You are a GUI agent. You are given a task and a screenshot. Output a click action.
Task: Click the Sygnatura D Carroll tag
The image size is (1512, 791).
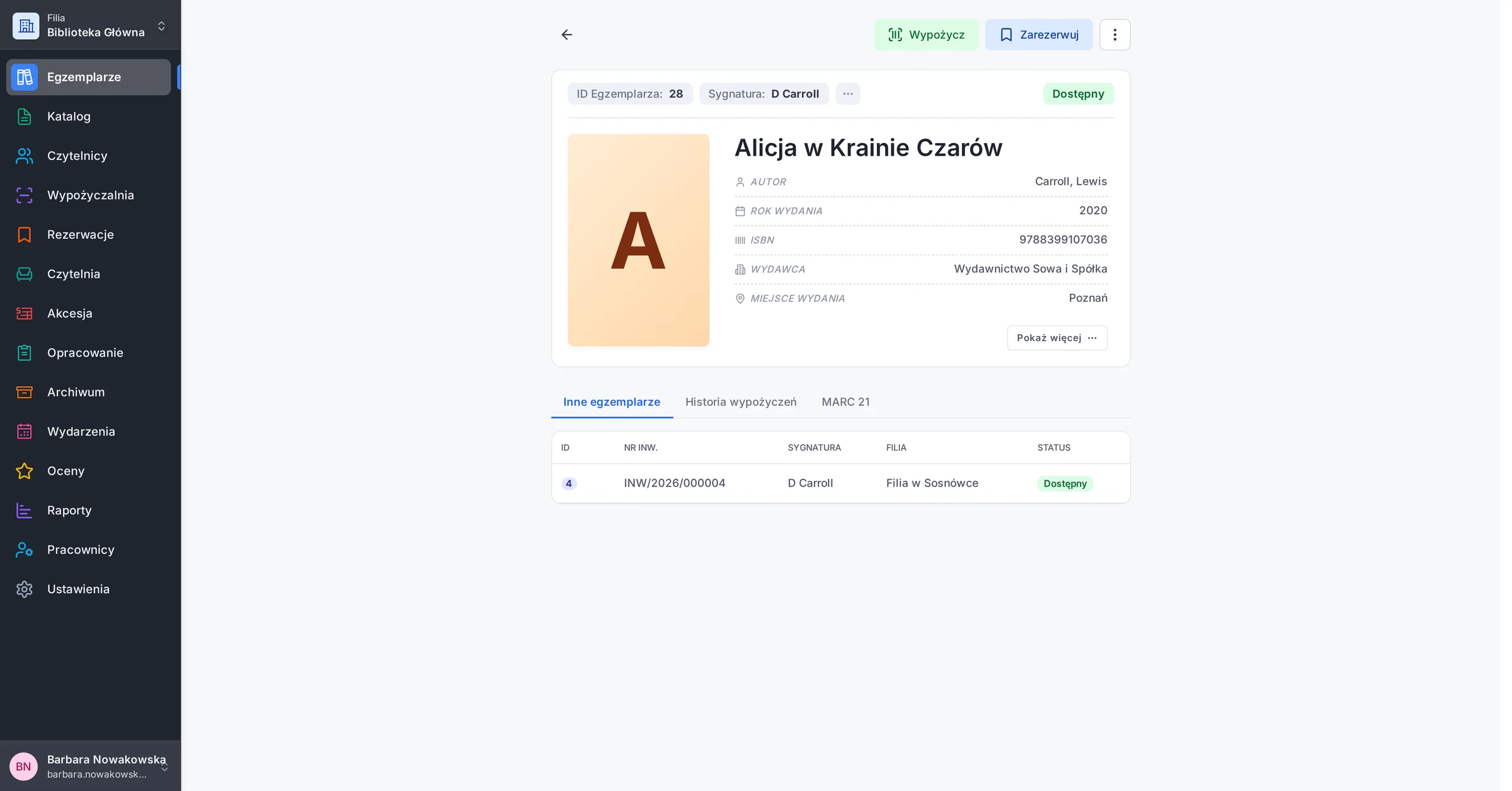coord(764,94)
